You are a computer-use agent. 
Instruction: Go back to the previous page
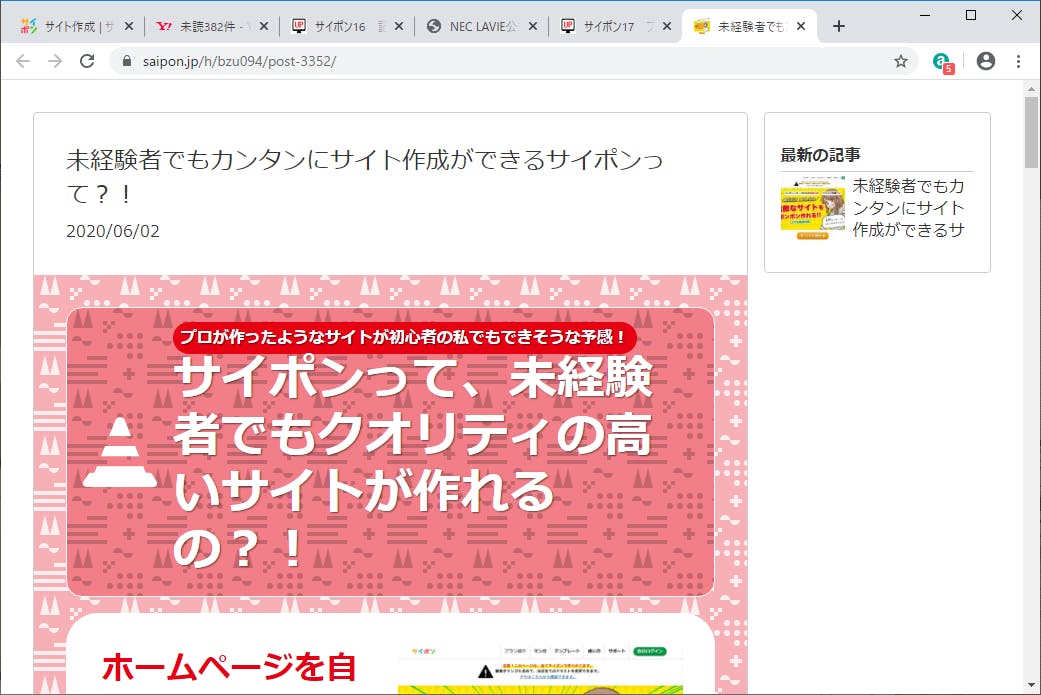point(23,61)
